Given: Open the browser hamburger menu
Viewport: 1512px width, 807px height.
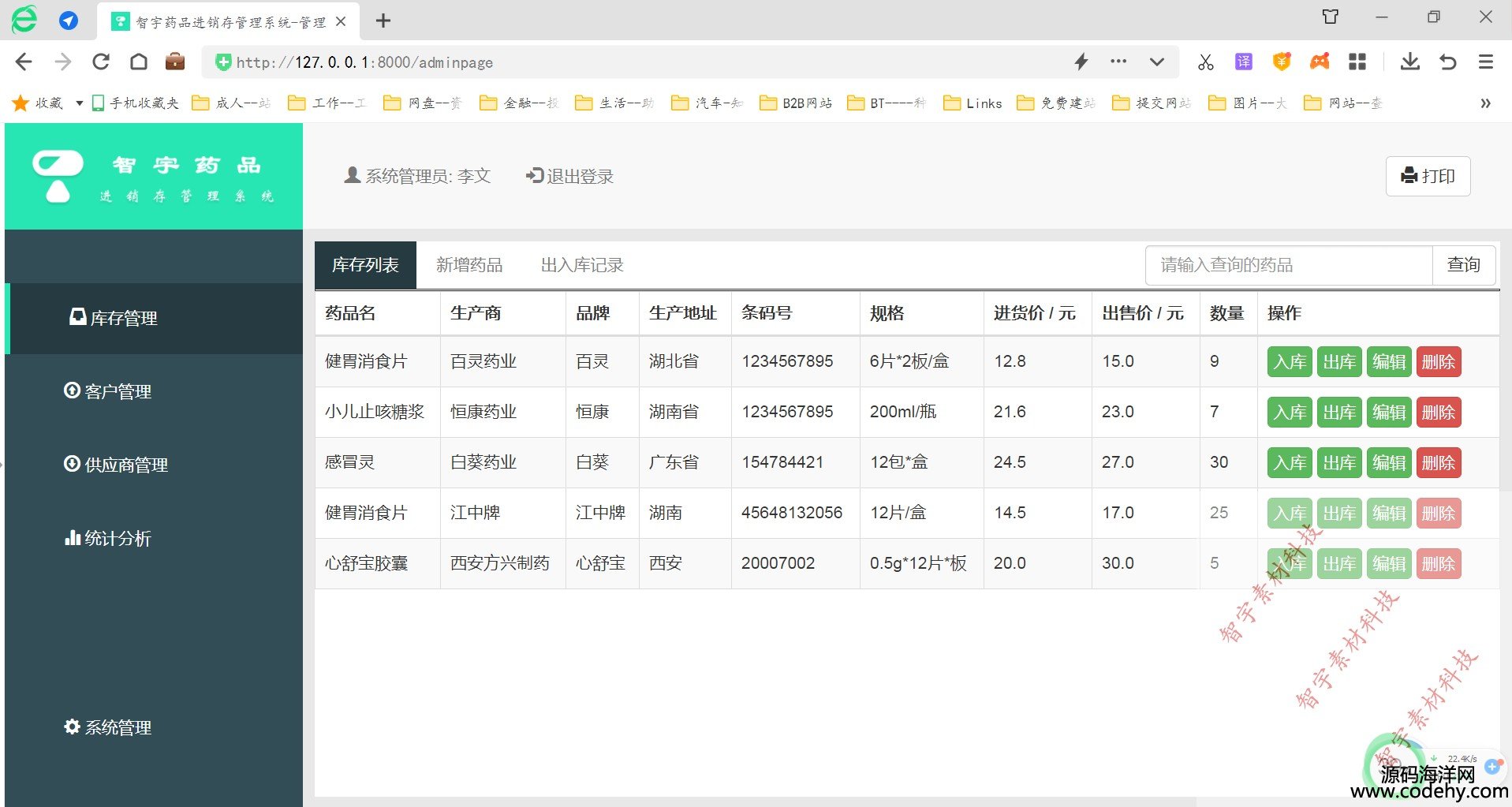Looking at the screenshot, I should [x=1485, y=62].
